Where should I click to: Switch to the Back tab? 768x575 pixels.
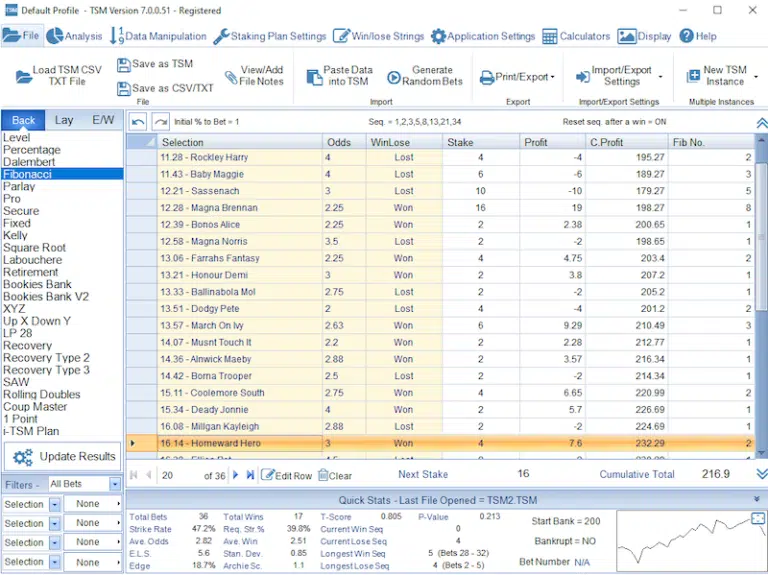coord(23,120)
